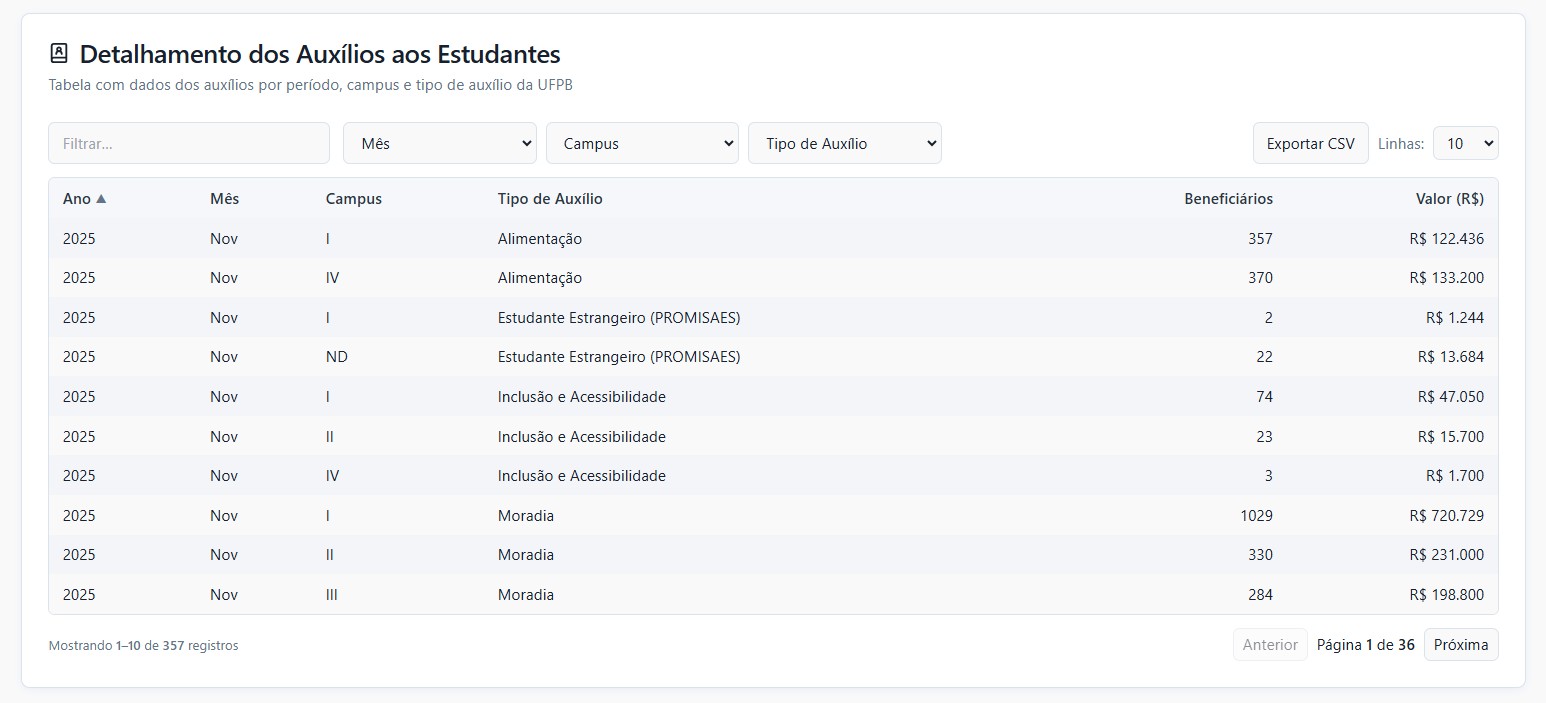Screen dimensions: 1546x703
Task: Sort by the Beneficiários column header
Action: click(1227, 199)
